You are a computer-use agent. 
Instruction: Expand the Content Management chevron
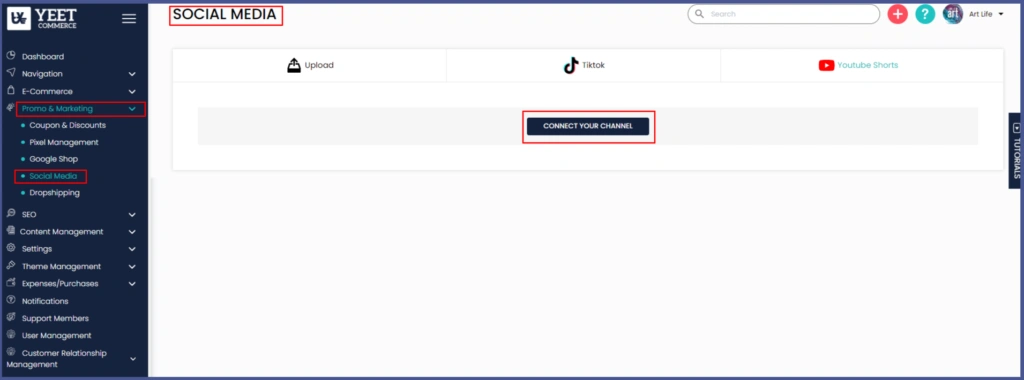[x=132, y=232]
